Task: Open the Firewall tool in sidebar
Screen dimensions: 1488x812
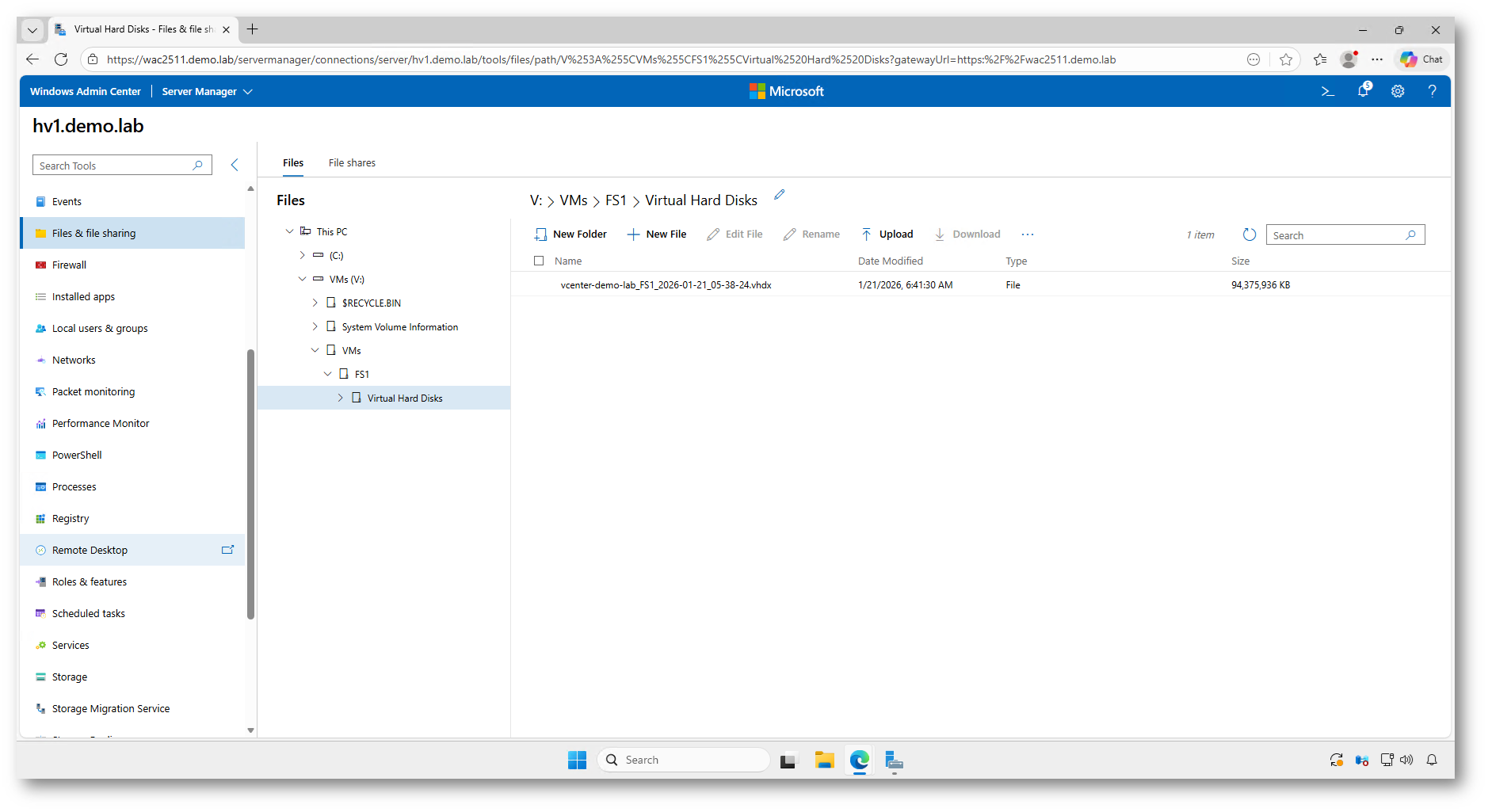Action: pyautogui.click(x=69, y=265)
